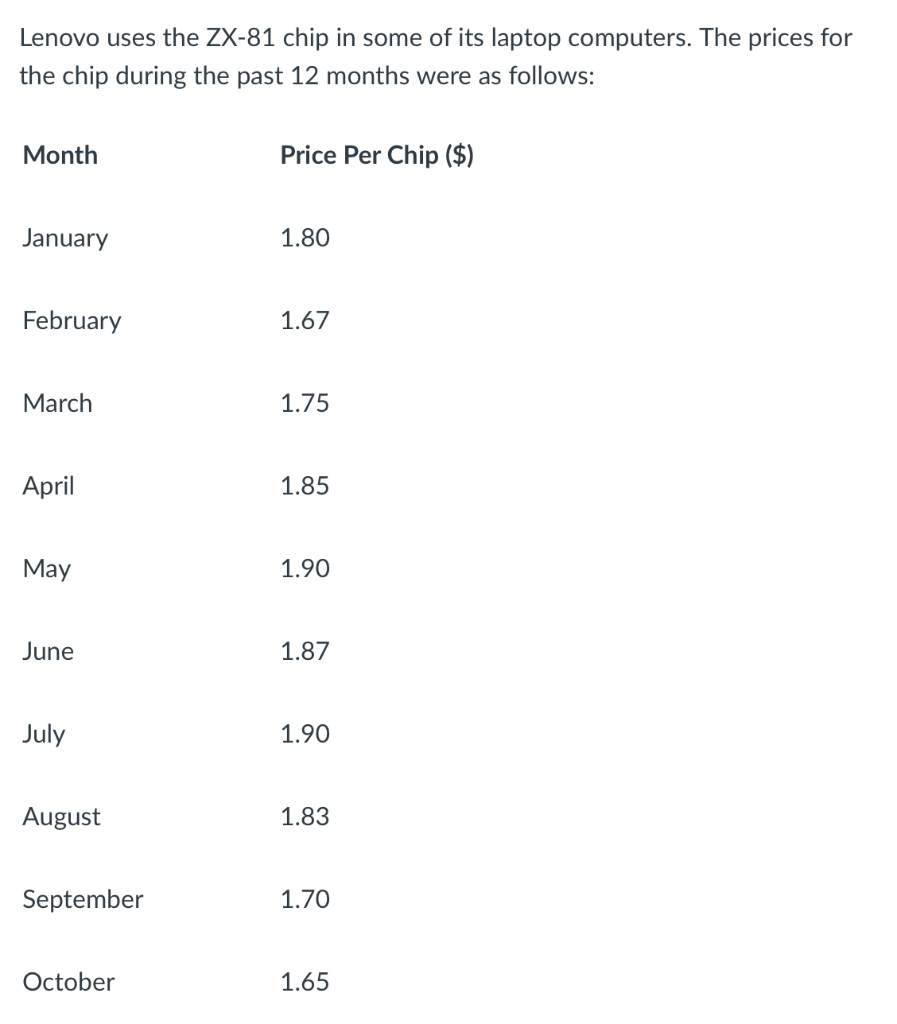Select the 1.65 price value
Viewport: 897px width, 1024px height.
[305, 982]
